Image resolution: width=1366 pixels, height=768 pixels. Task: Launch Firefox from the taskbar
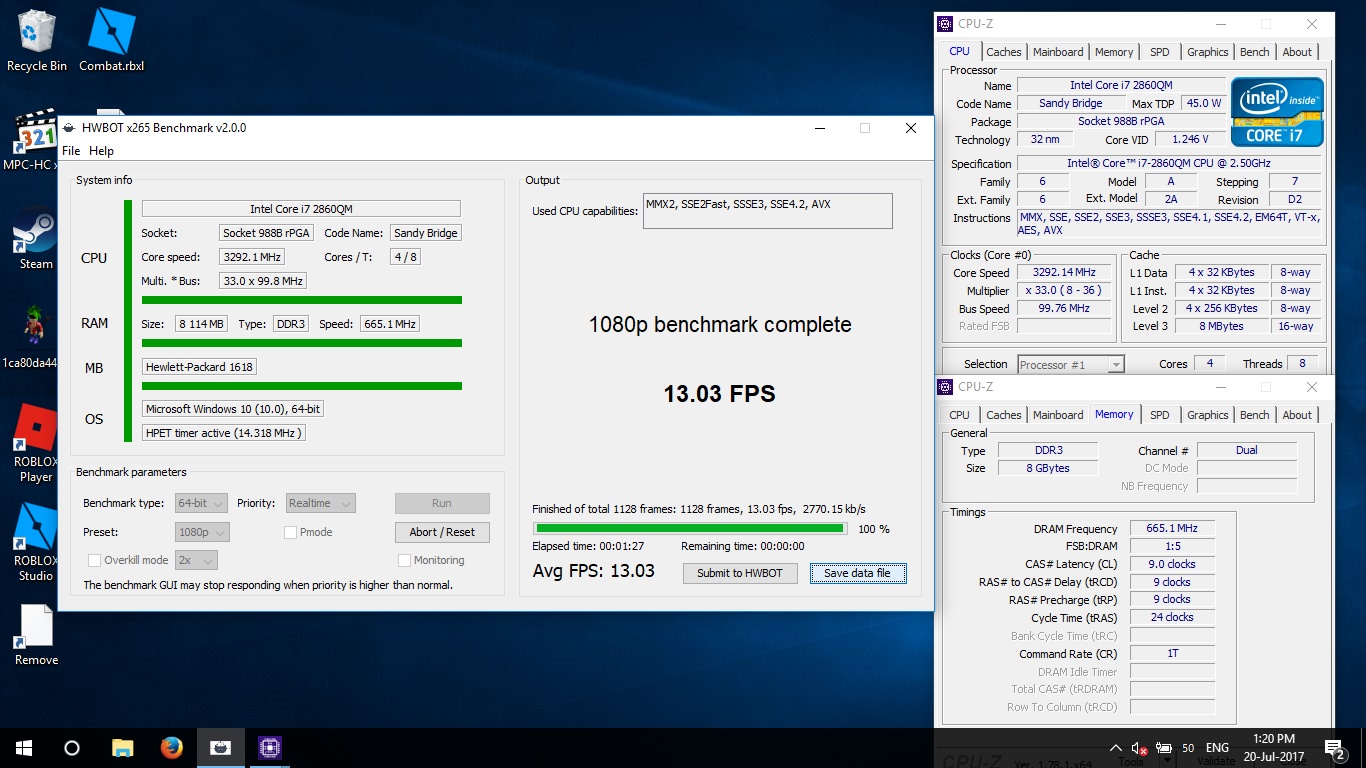pos(171,747)
